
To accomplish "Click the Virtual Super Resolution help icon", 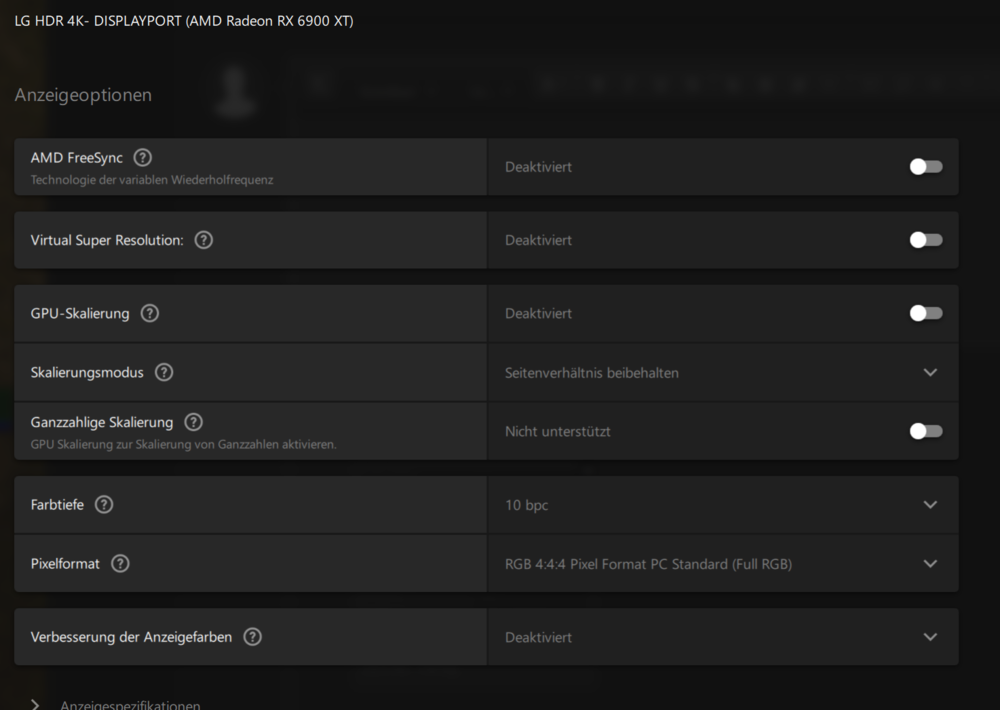I will [x=204, y=240].
